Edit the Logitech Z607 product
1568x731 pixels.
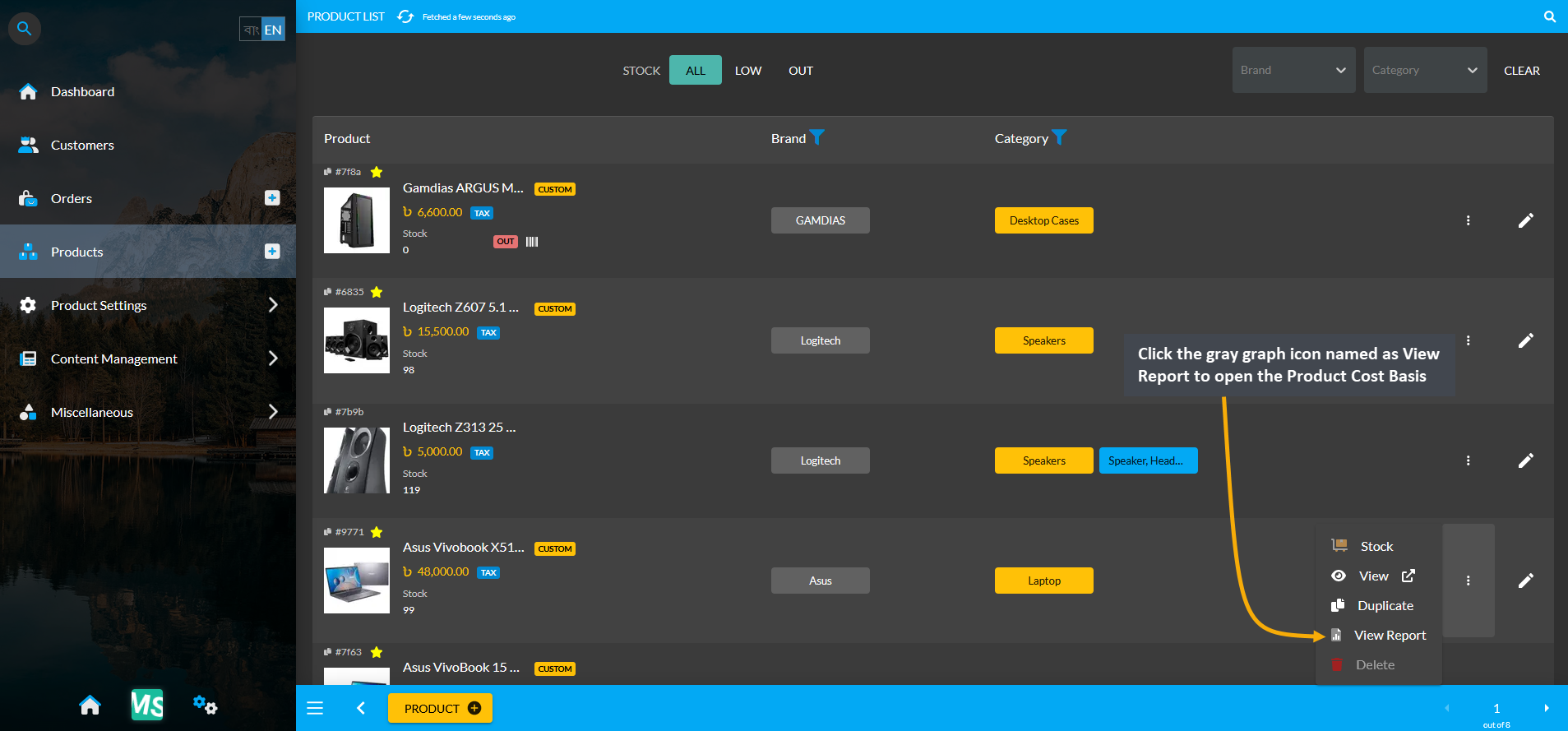coord(1525,340)
